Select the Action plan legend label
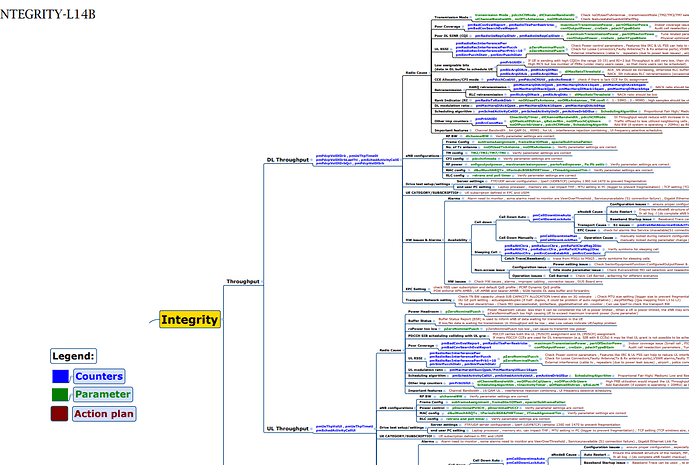Screen dimensions: 689x465 (x=104, y=414)
